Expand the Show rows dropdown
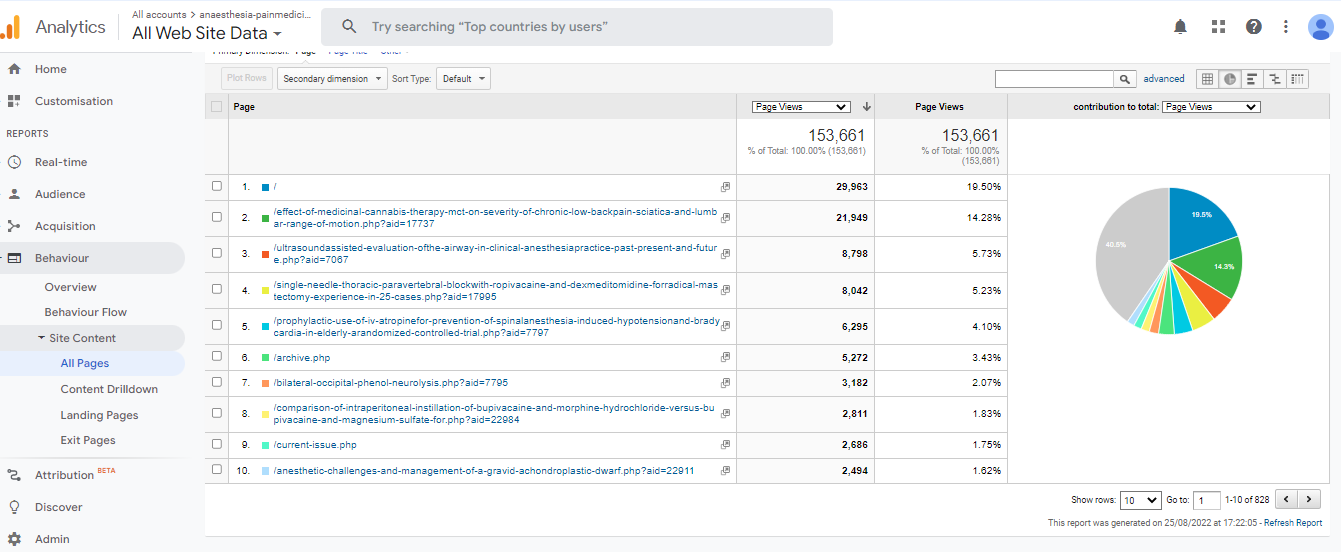Screen dimensions: 1341x552 pos(1140,500)
